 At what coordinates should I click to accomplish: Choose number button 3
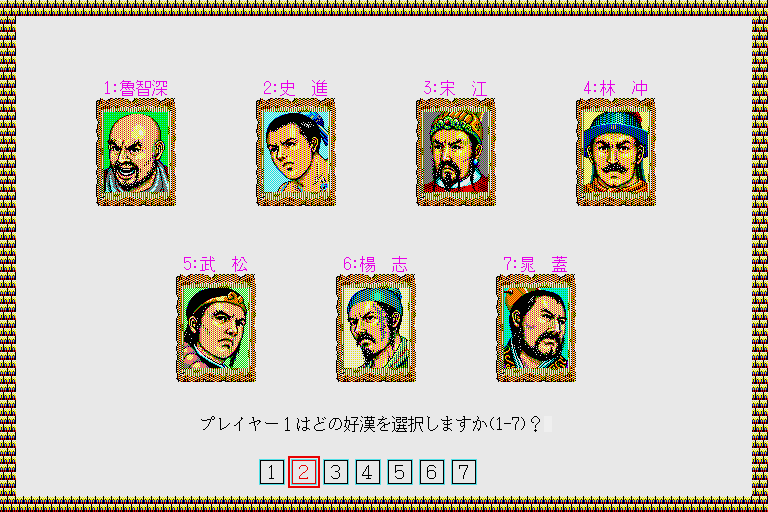[x=336, y=472]
